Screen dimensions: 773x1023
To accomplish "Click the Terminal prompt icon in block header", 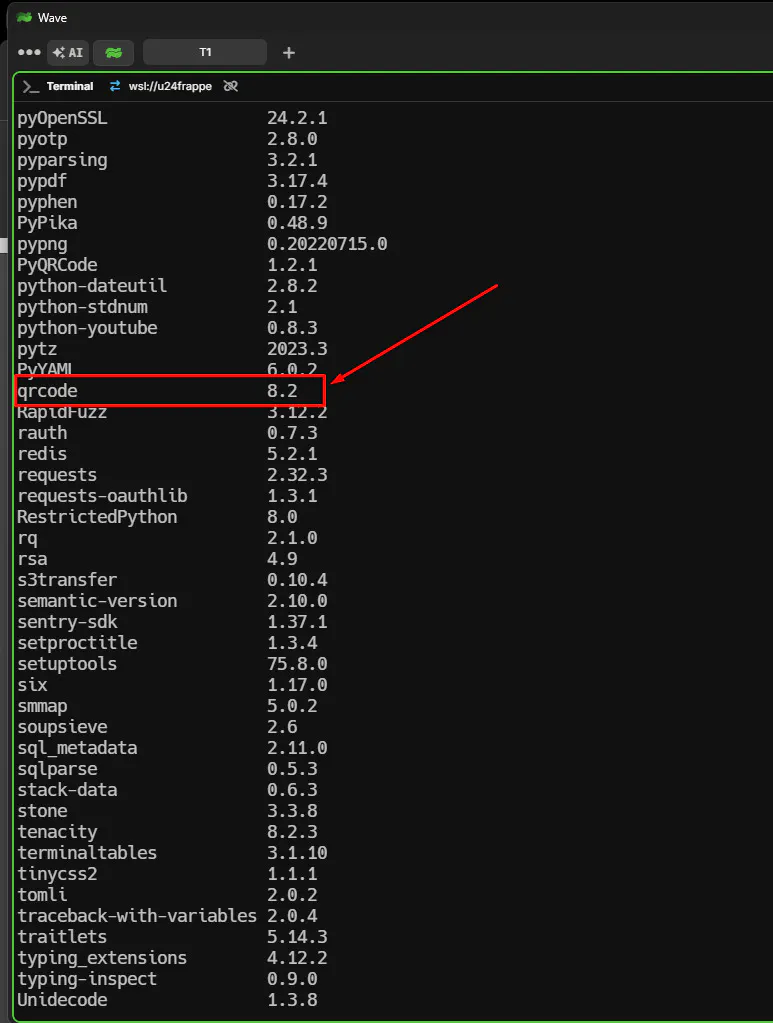I will (x=31, y=86).
